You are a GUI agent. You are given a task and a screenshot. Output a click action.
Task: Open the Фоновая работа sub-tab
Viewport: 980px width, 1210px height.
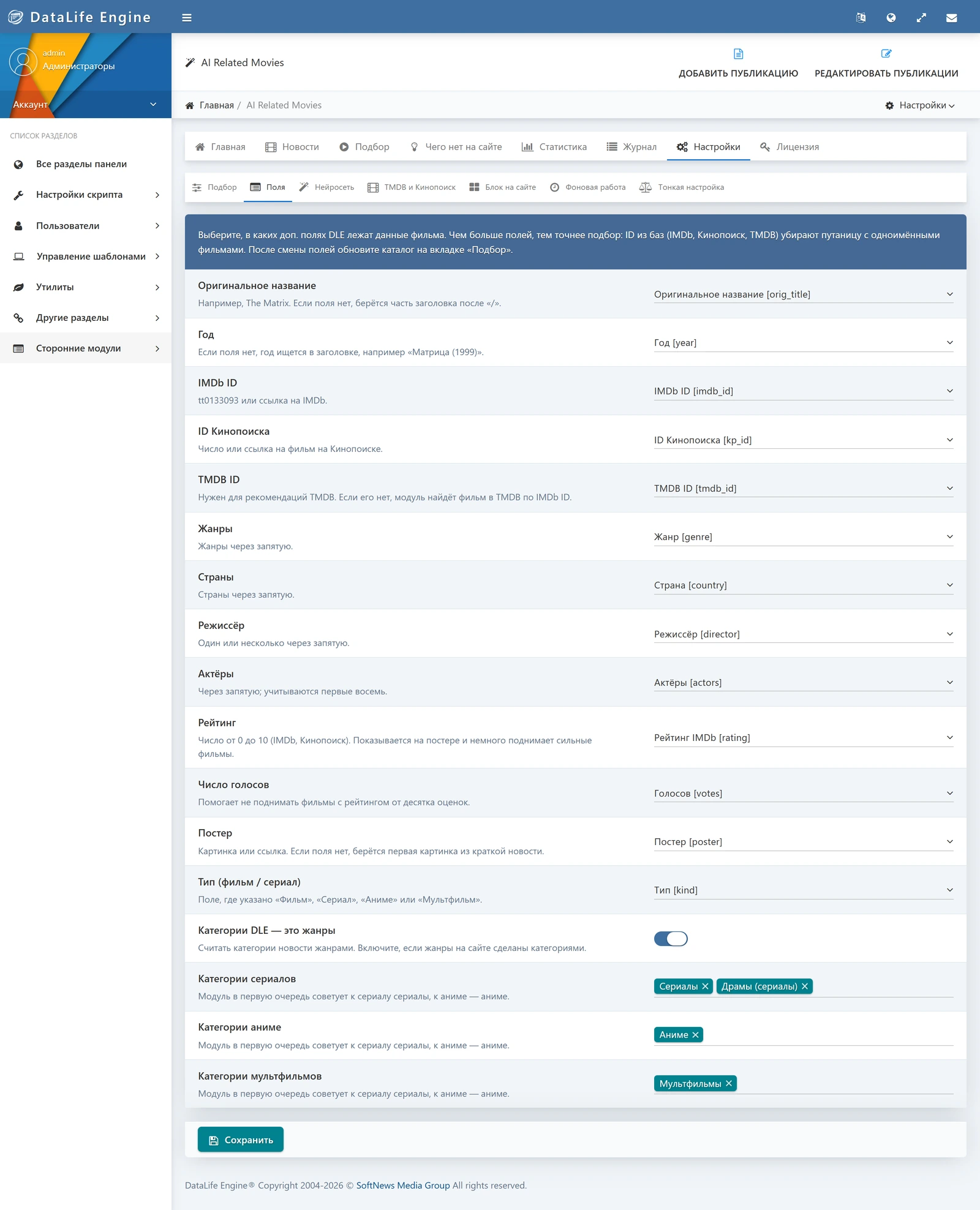[588, 187]
